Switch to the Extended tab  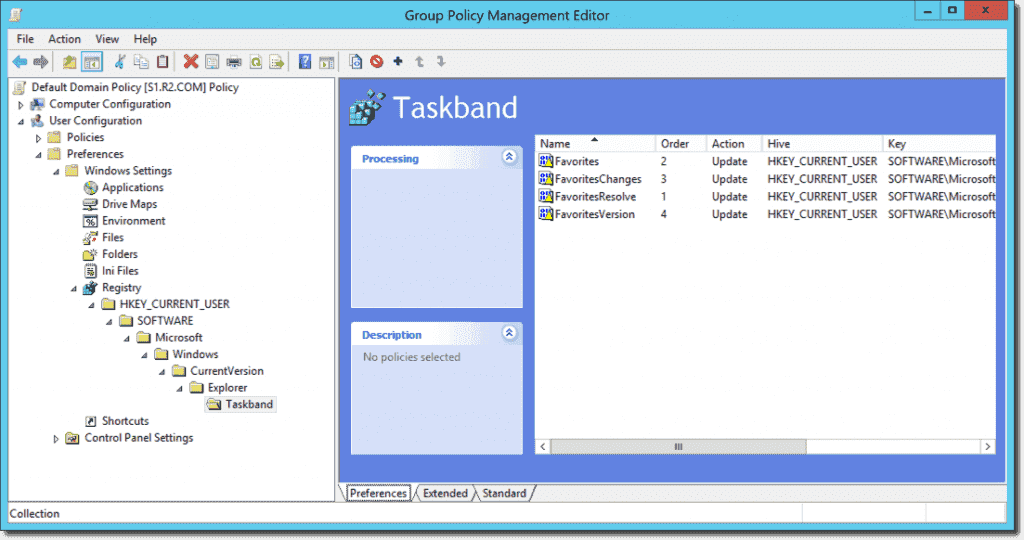pyautogui.click(x=445, y=493)
